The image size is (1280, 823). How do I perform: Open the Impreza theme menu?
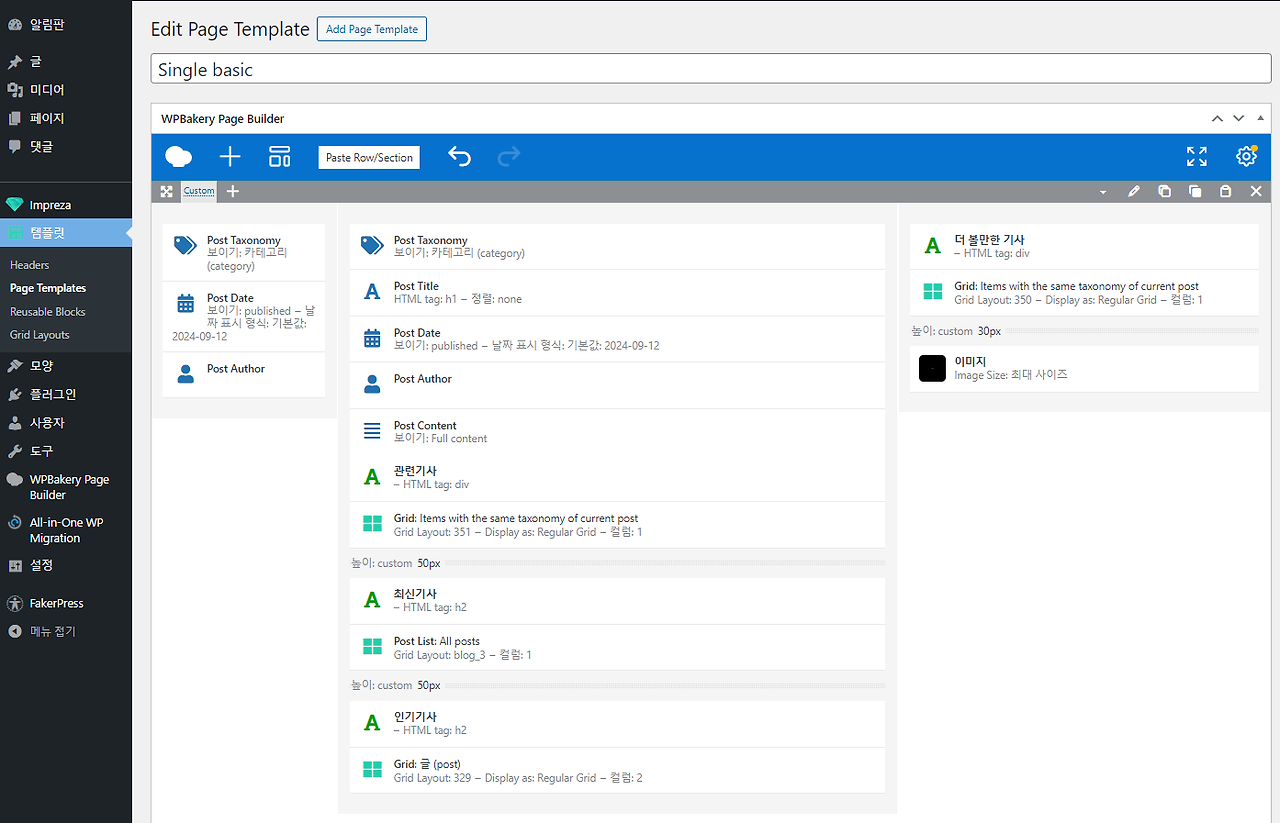tap(66, 205)
